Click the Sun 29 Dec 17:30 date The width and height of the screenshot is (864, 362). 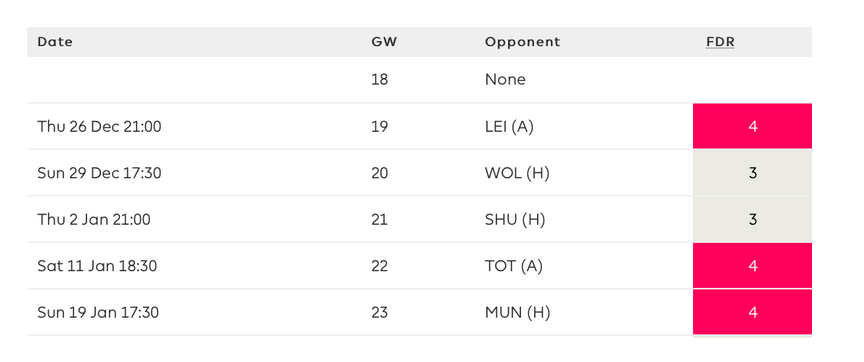point(99,173)
